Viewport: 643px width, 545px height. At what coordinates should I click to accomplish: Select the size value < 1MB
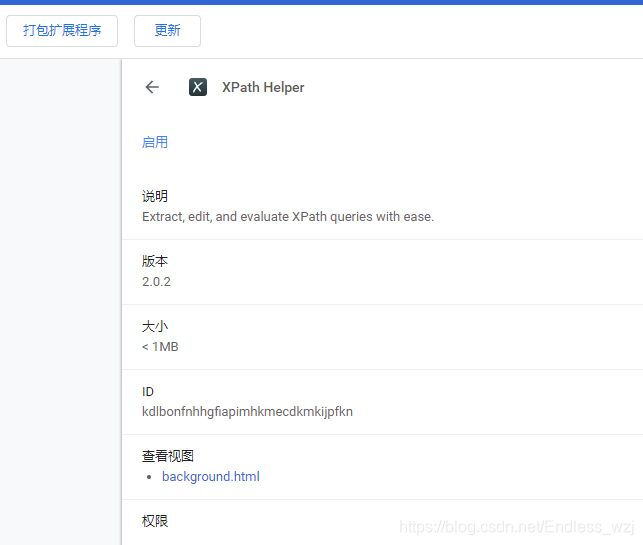pos(160,347)
